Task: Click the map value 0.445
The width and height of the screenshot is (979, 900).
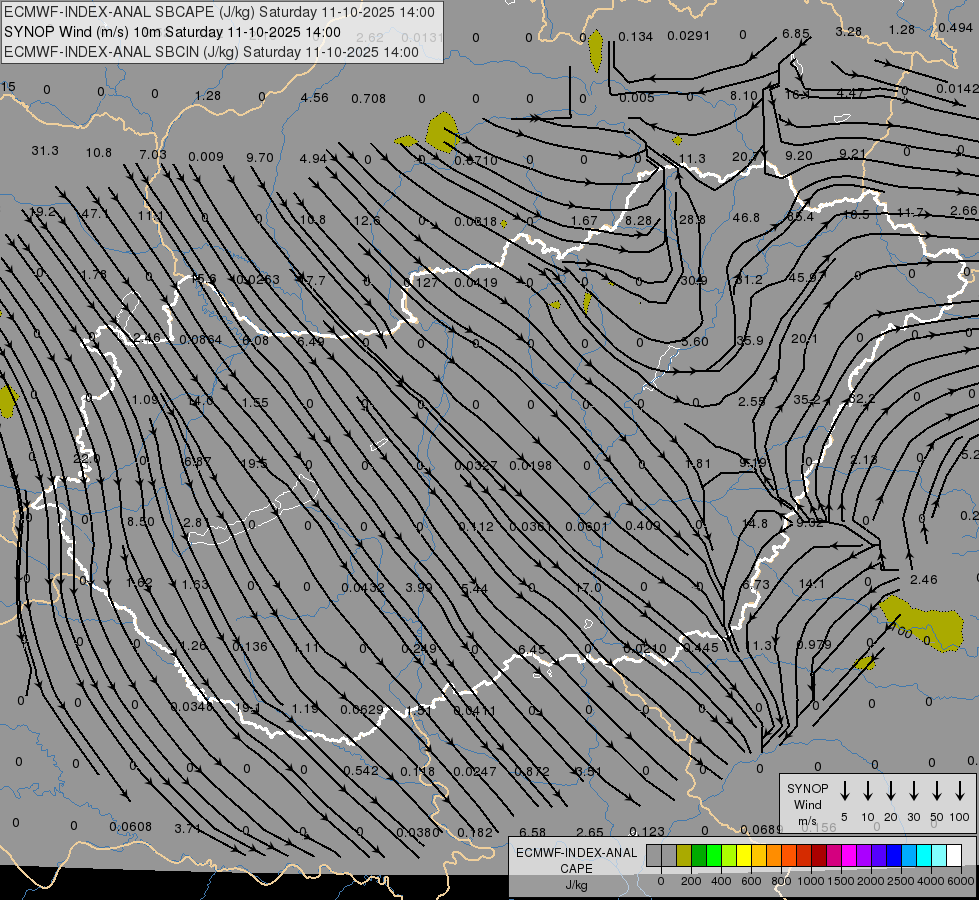Action: (x=701, y=648)
